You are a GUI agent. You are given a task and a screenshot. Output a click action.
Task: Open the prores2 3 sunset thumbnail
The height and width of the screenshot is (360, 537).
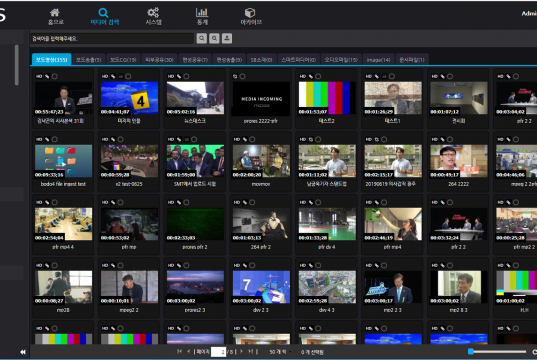pos(195,287)
